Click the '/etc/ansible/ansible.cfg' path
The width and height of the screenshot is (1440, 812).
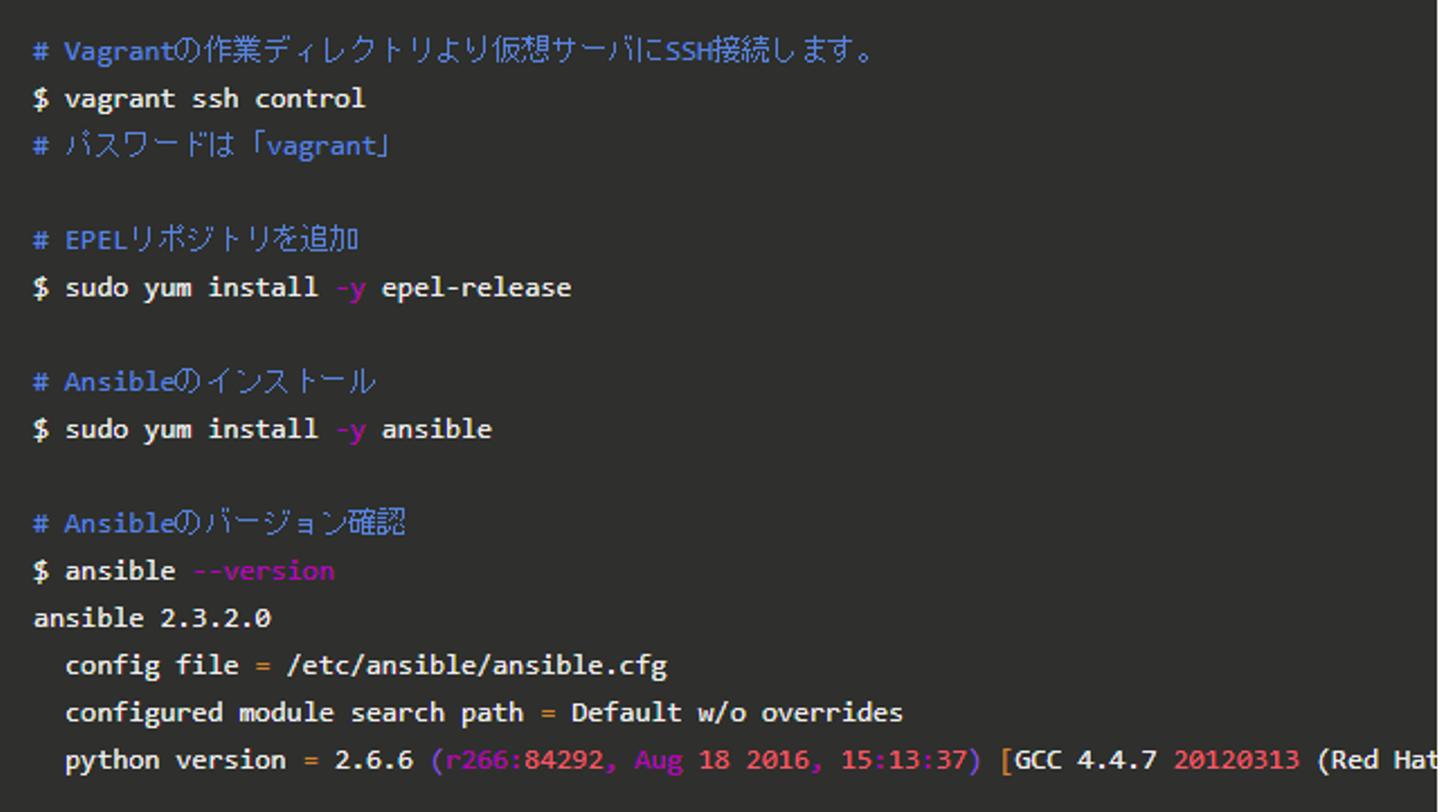point(476,665)
